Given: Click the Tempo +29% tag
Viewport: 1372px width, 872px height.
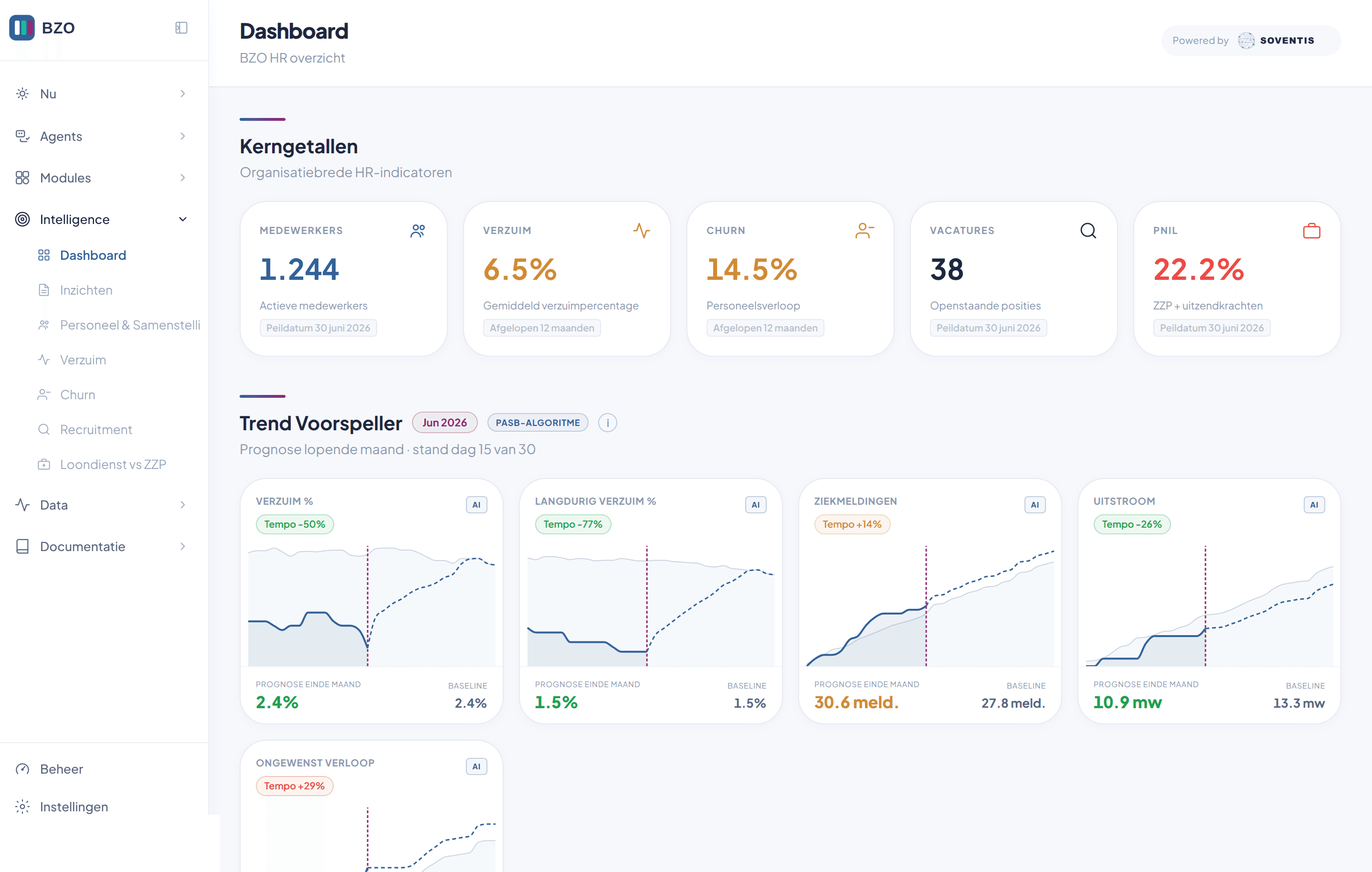Looking at the screenshot, I should pyautogui.click(x=294, y=786).
